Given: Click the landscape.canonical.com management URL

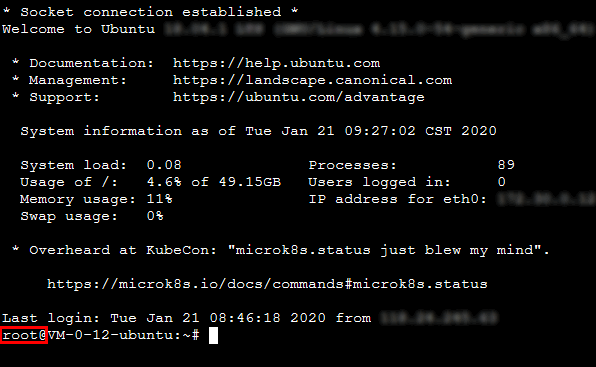Looking at the screenshot, I should tap(312, 80).
